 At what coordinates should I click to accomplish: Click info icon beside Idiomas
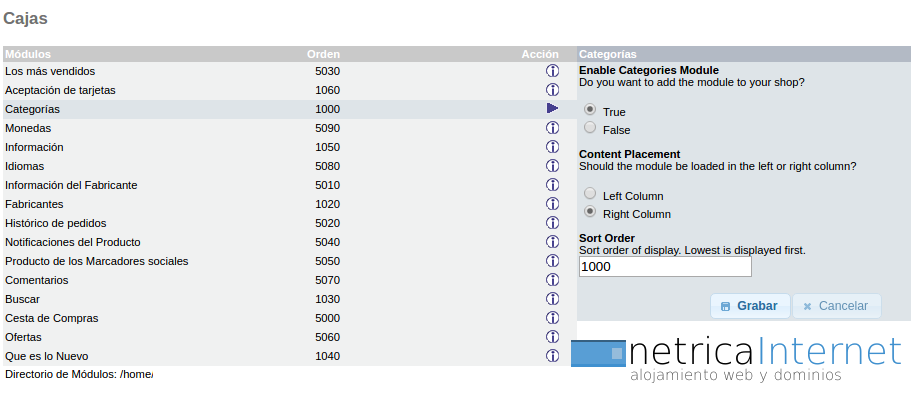552,166
